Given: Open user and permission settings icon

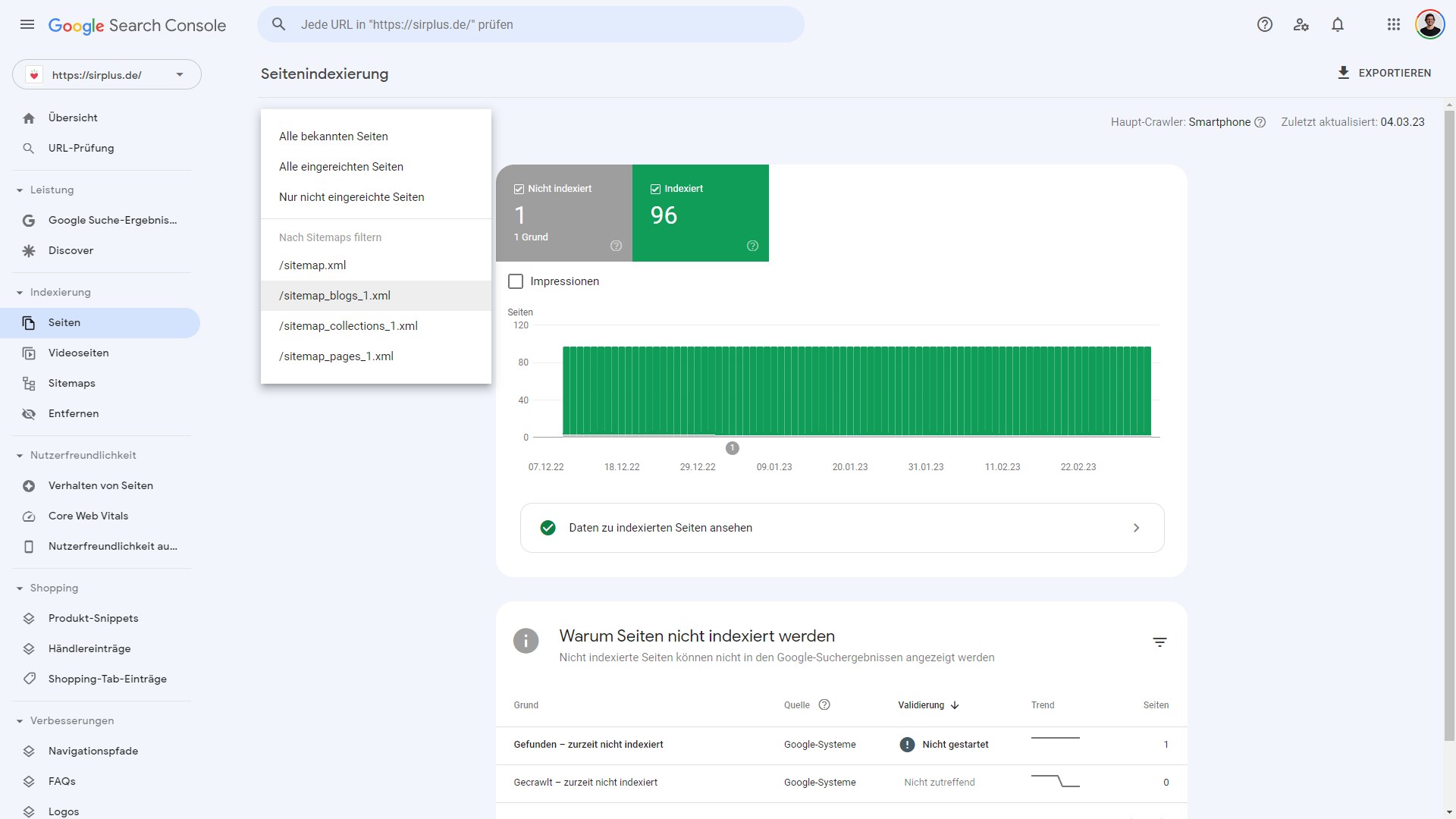Looking at the screenshot, I should click(x=1301, y=24).
